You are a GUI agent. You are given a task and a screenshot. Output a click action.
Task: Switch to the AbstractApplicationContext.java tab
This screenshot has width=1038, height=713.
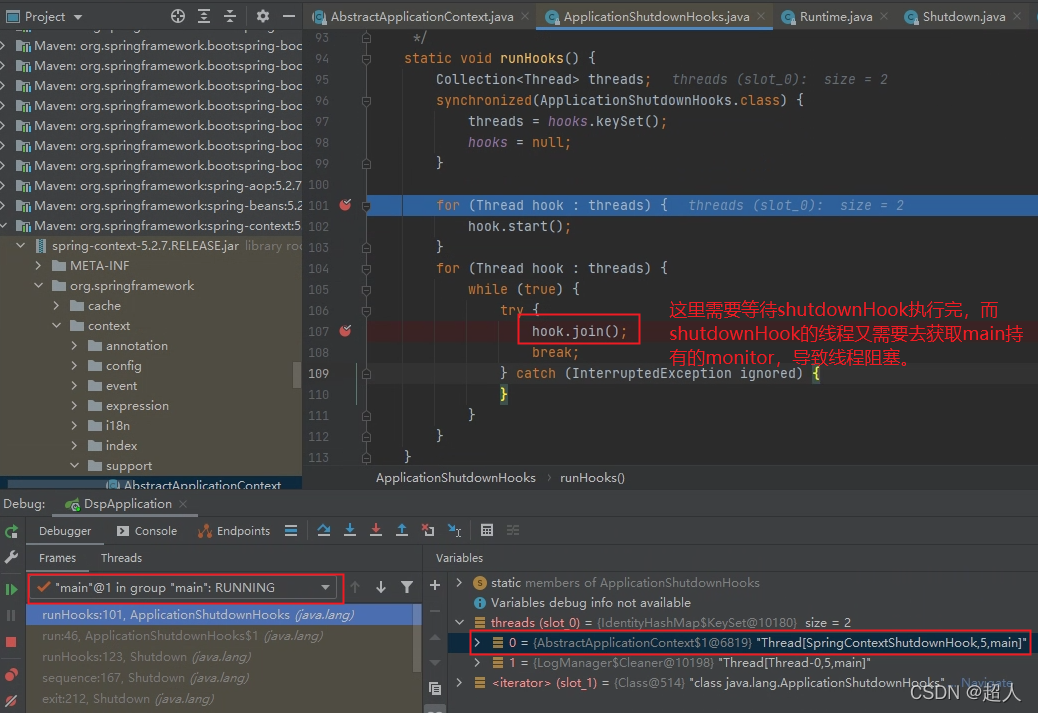(x=422, y=17)
